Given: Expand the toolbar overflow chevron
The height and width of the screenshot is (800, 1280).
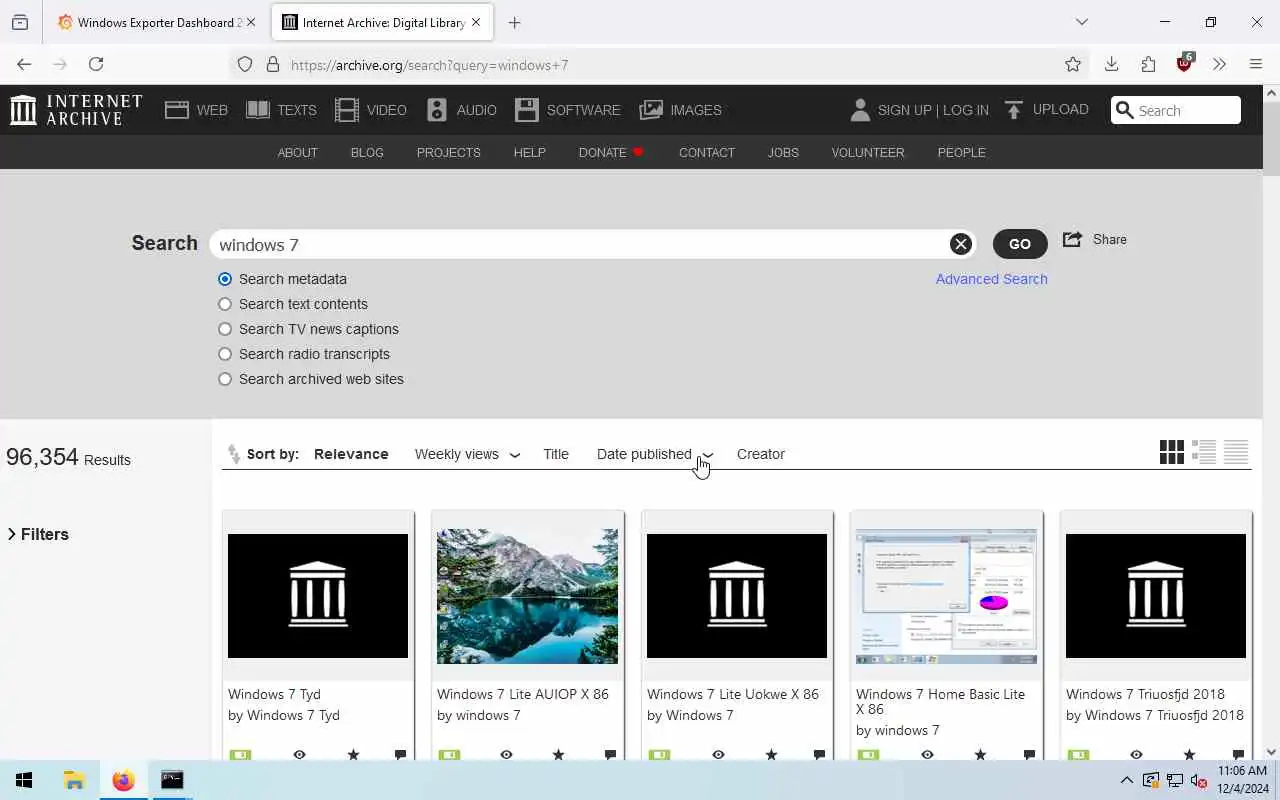Looking at the screenshot, I should (1219, 64).
